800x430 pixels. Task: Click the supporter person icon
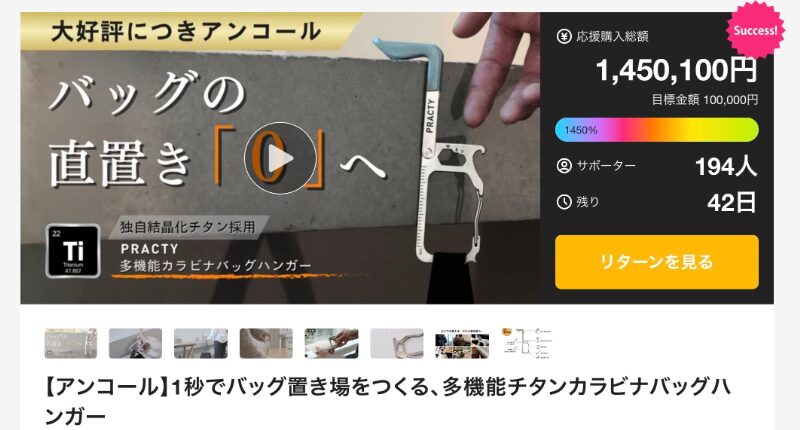point(564,166)
